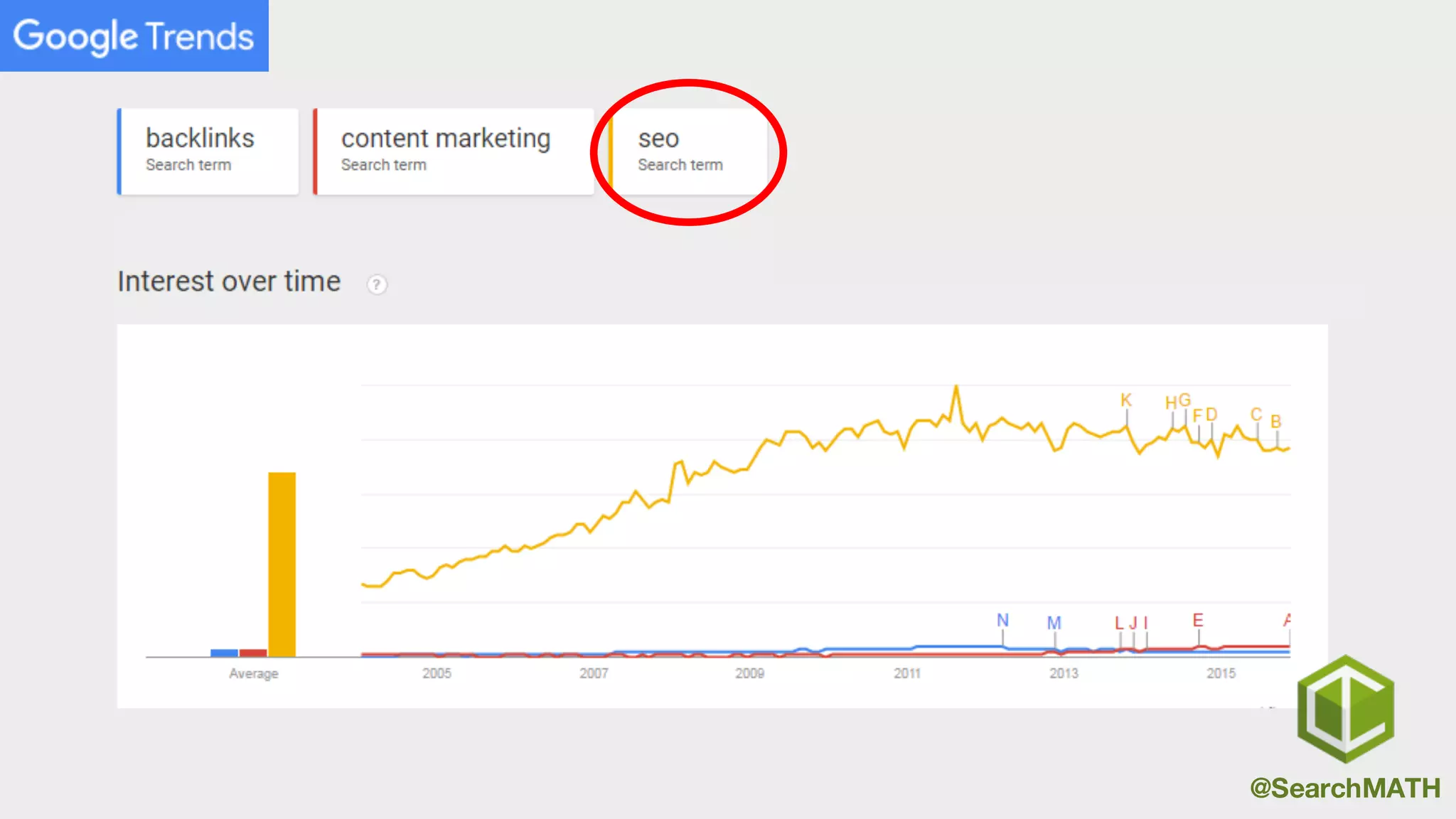Viewport: 1456px width, 819px height.
Task: Click the Google Trends logo
Action: tap(134, 36)
